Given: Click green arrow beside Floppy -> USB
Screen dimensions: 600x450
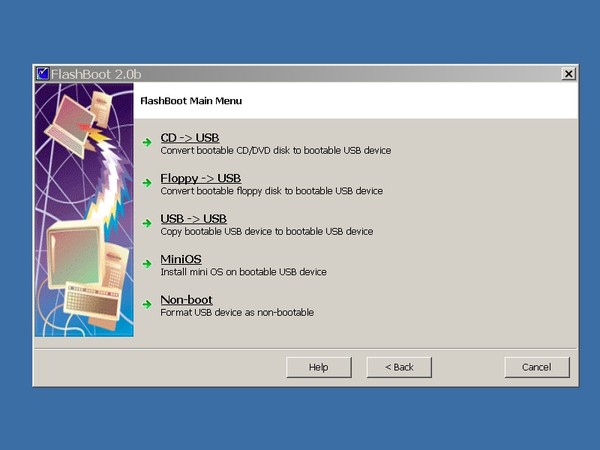Looking at the screenshot, I should pos(147,183).
